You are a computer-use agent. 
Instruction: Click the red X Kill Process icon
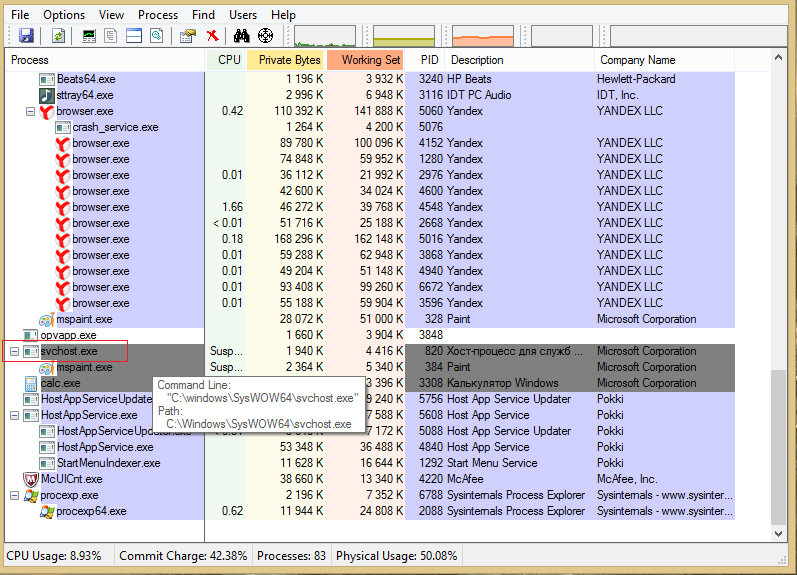point(212,36)
